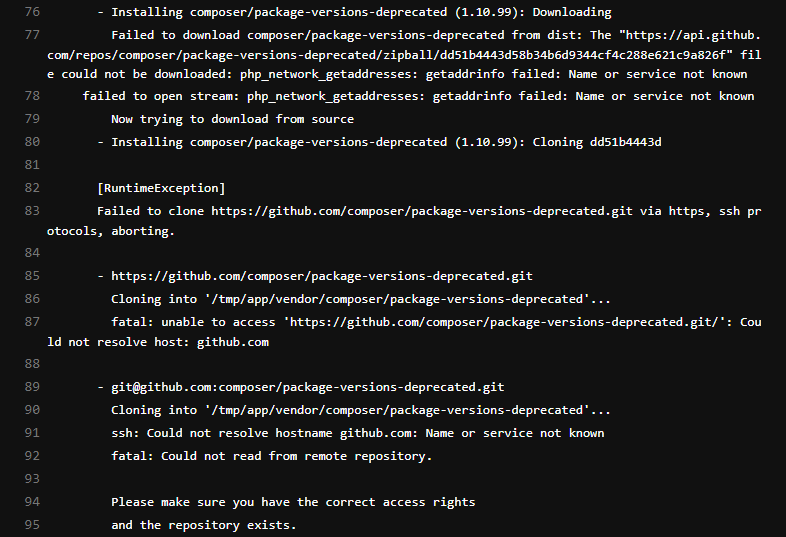Screen dimensions: 786x537
Task: Click the 'and the repository exists.' line
Action: tap(204, 525)
